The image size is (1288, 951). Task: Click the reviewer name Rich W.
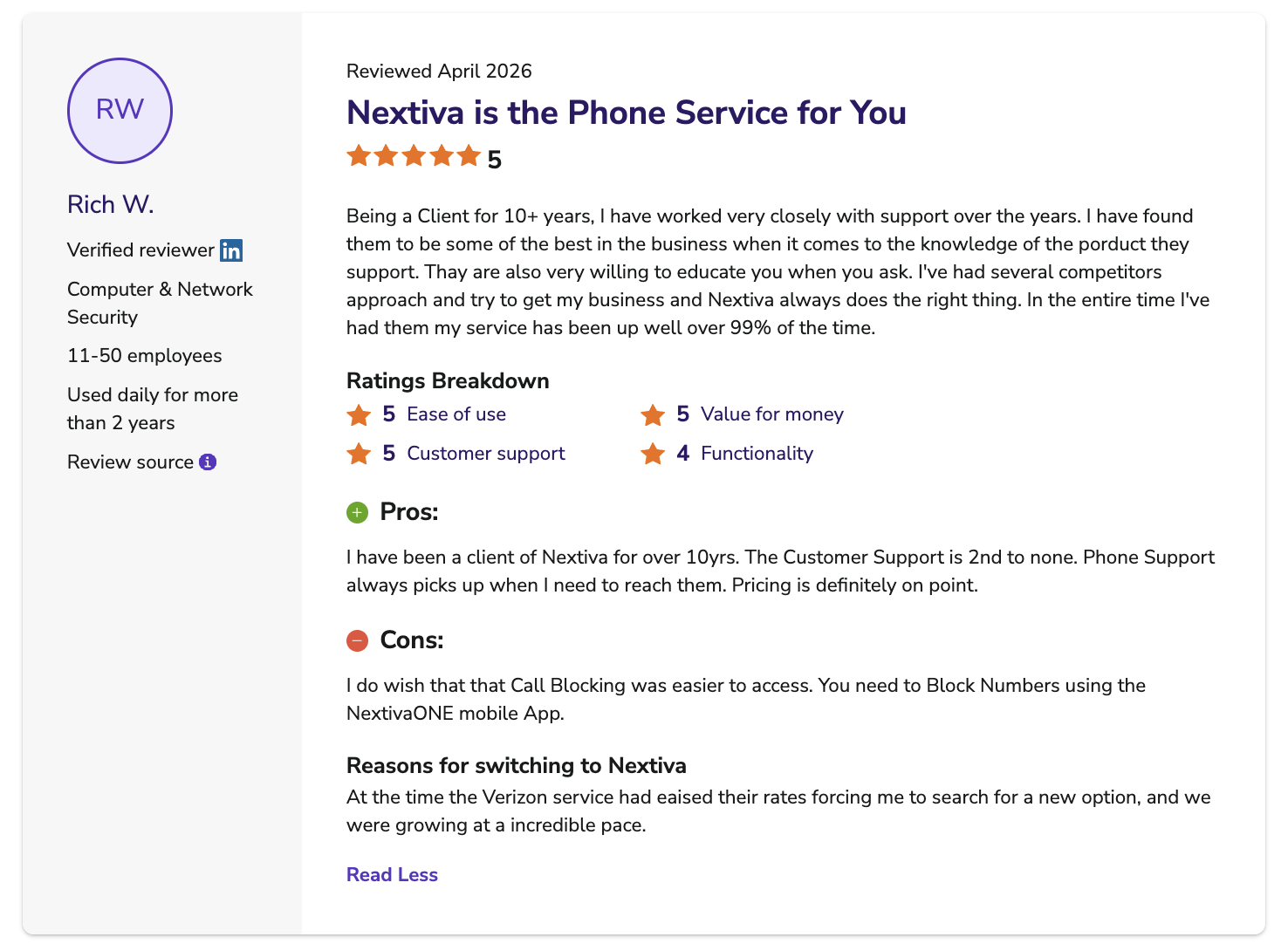tap(111, 204)
